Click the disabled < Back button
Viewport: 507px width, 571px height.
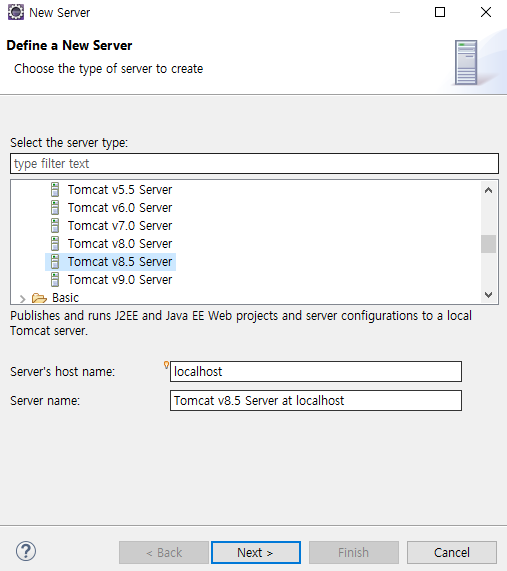164,552
